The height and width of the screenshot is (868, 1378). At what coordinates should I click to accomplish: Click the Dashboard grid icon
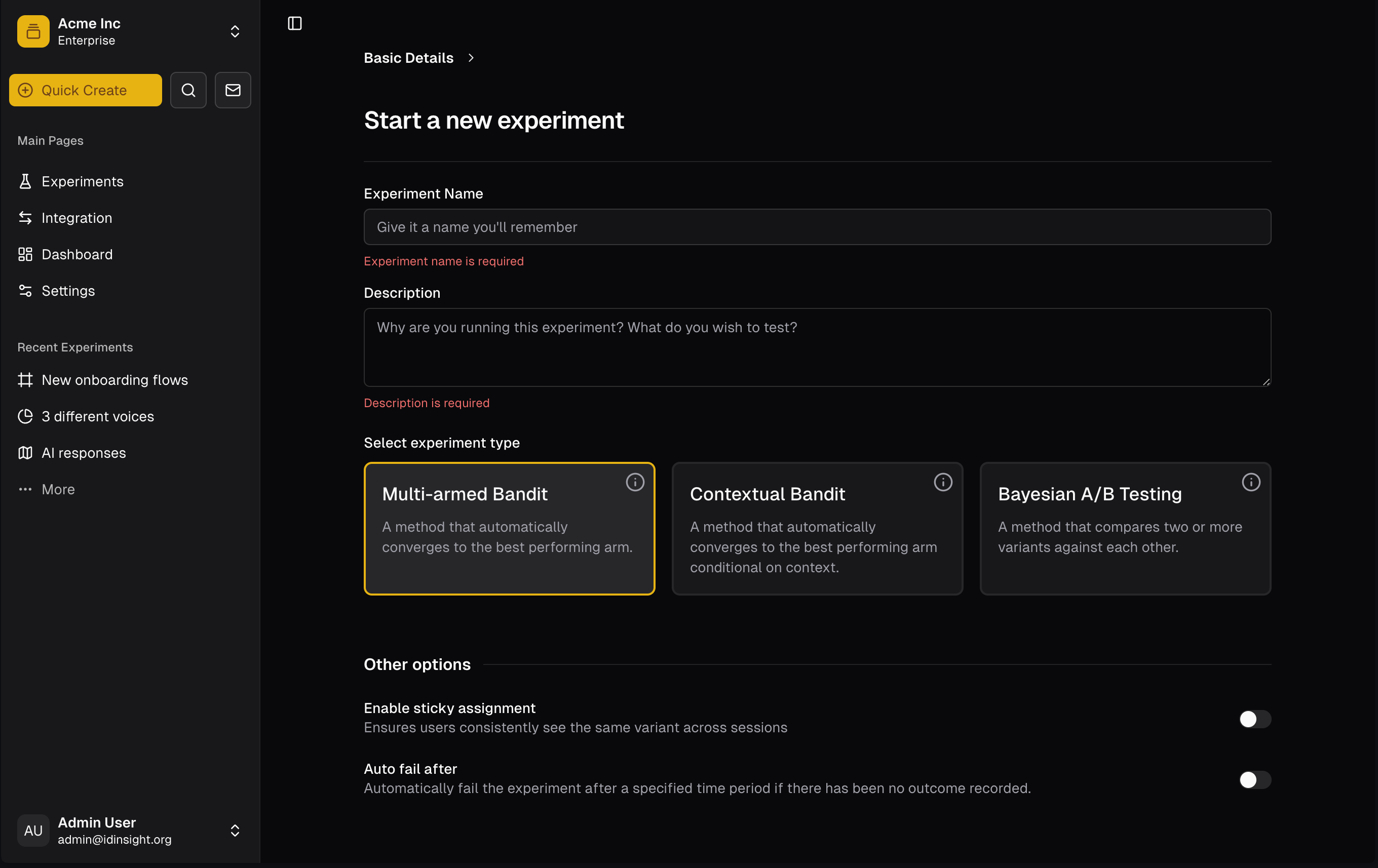click(x=25, y=254)
